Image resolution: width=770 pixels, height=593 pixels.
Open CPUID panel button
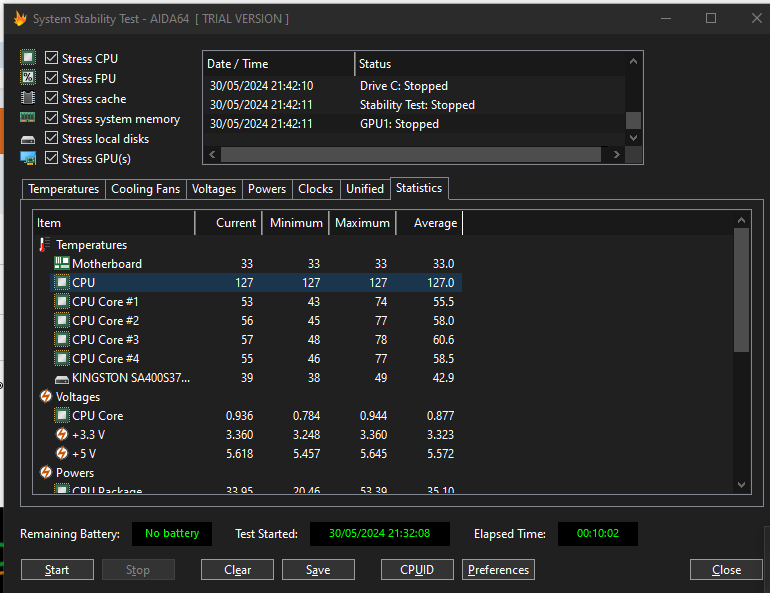click(417, 569)
